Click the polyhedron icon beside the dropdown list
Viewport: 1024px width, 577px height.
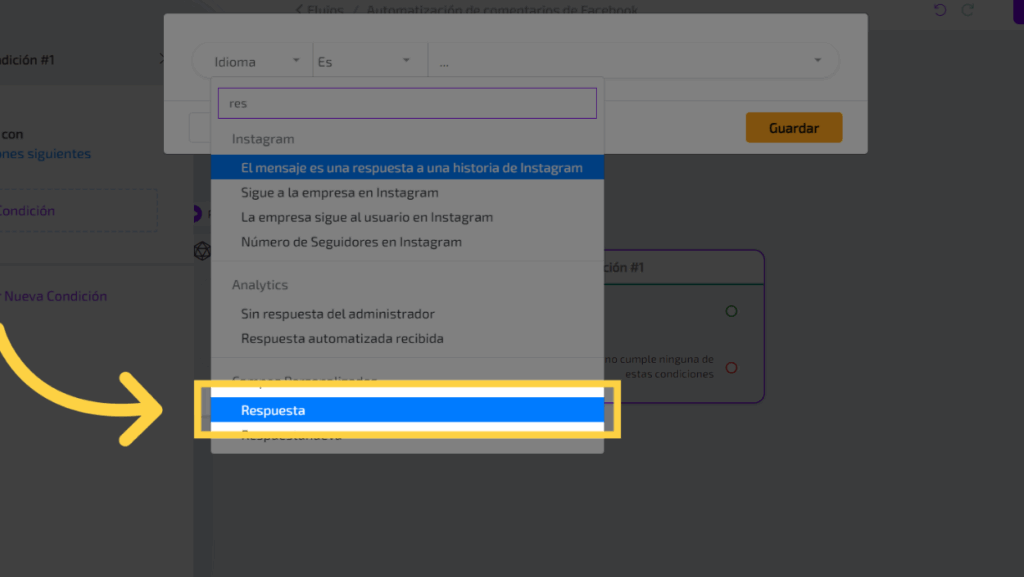[x=201, y=251]
